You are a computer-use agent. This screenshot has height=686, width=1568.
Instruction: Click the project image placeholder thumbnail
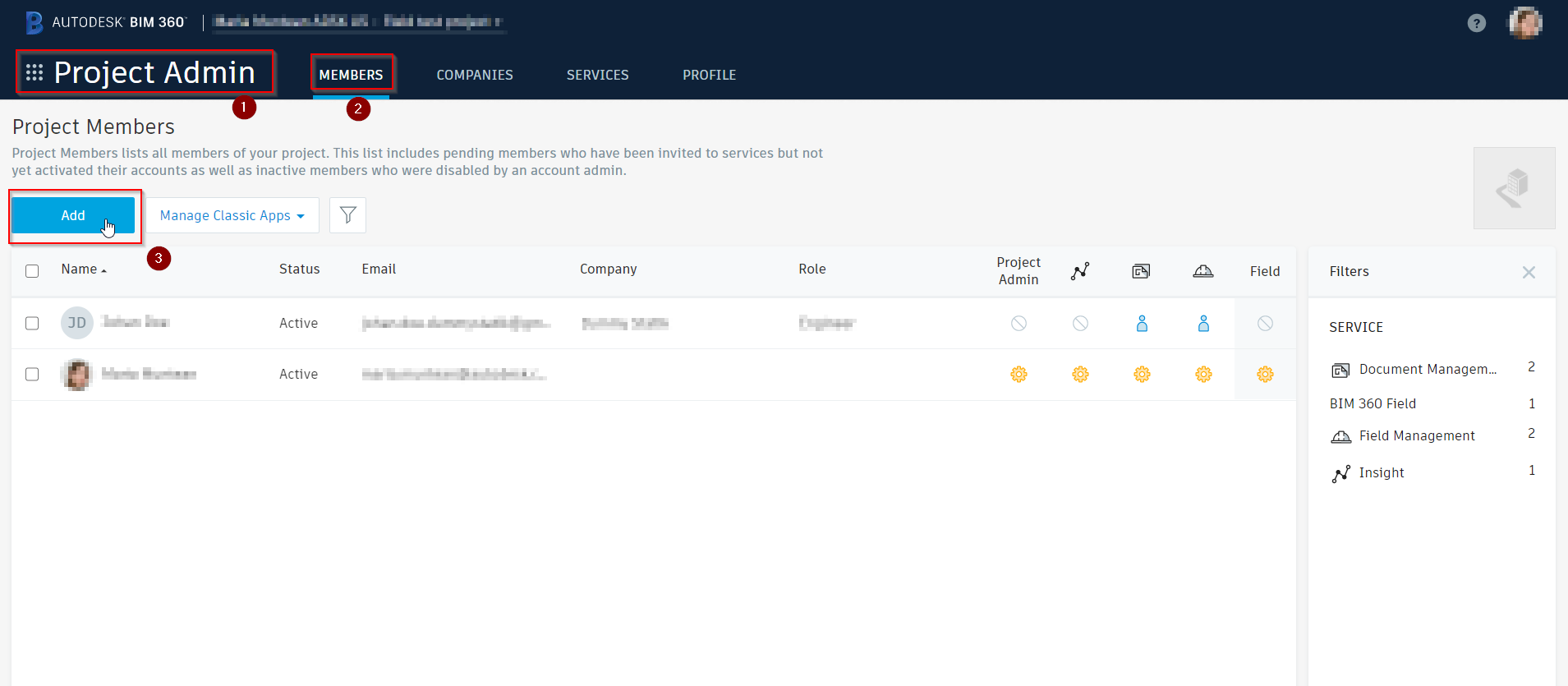point(1514,188)
